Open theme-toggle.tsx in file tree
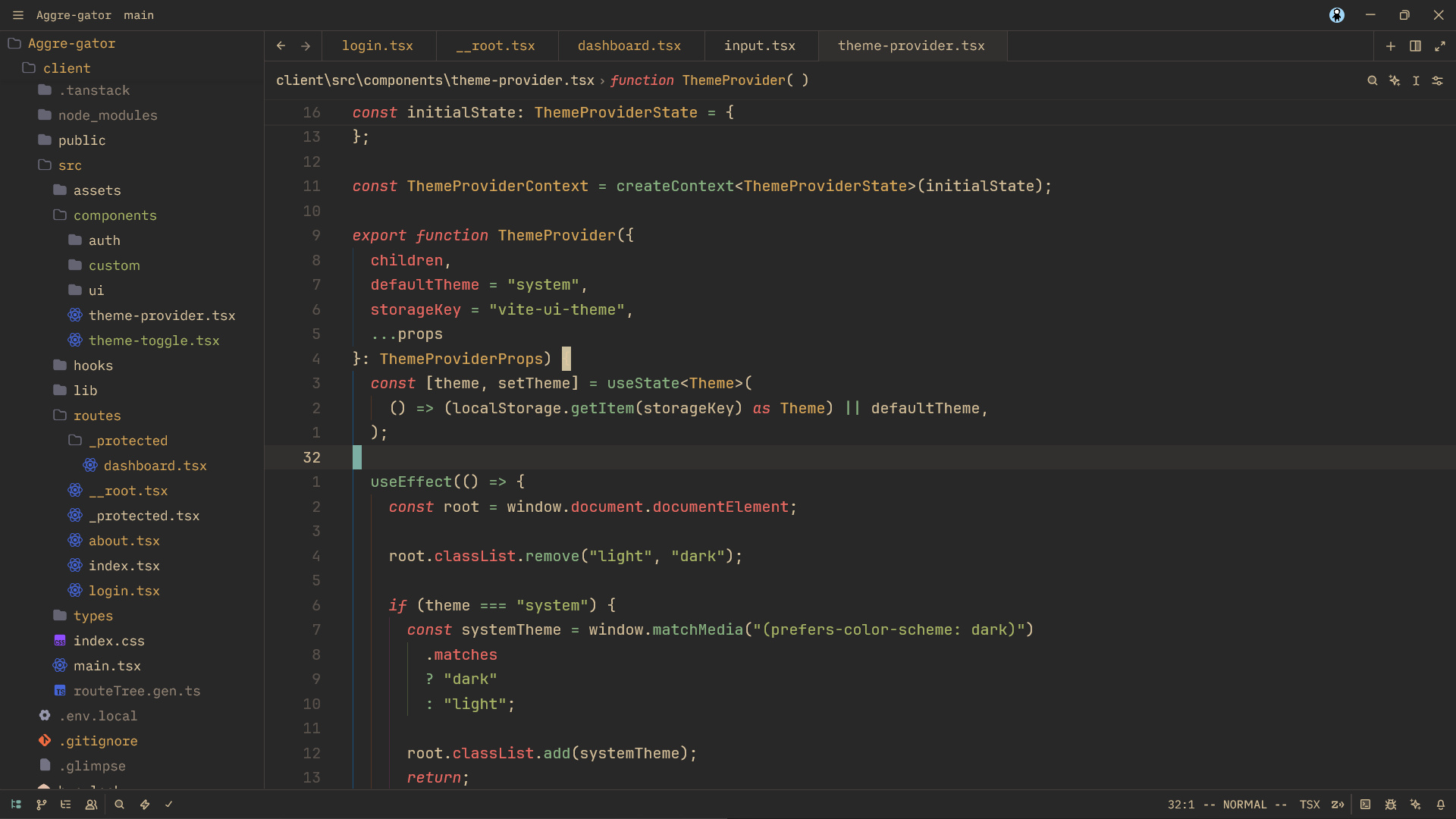Image resolution: width=1456 pixels, height=819 pixels. click(x=154, y=340)
